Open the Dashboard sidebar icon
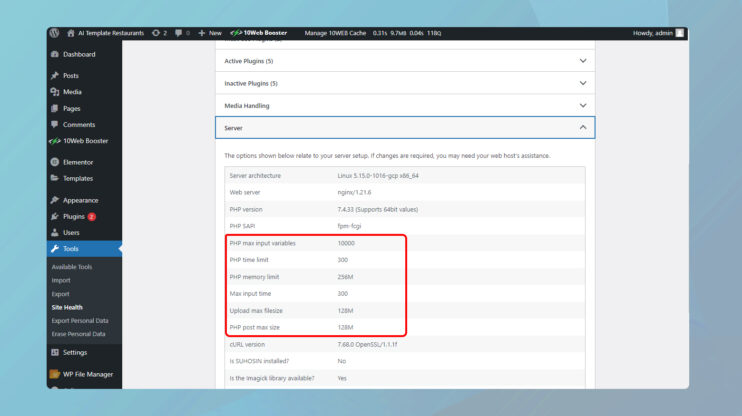Viewport: 742px width, 416px height. [x=54, y=54]
